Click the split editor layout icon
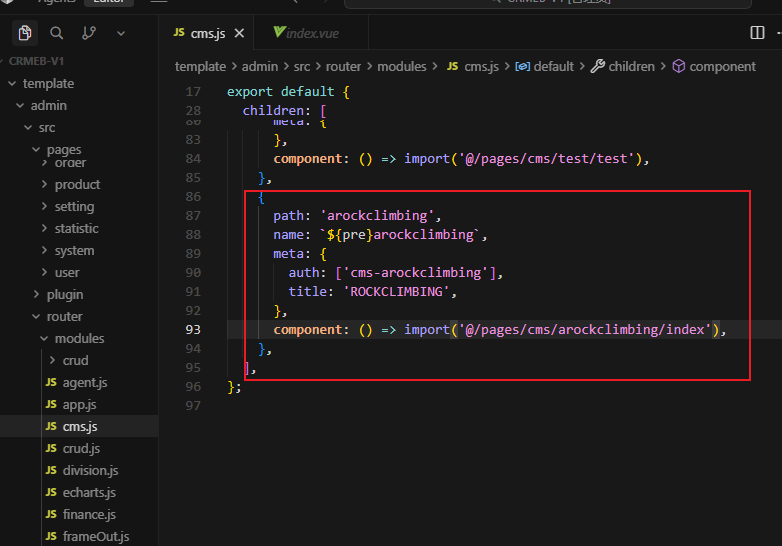 pos(757,33)
